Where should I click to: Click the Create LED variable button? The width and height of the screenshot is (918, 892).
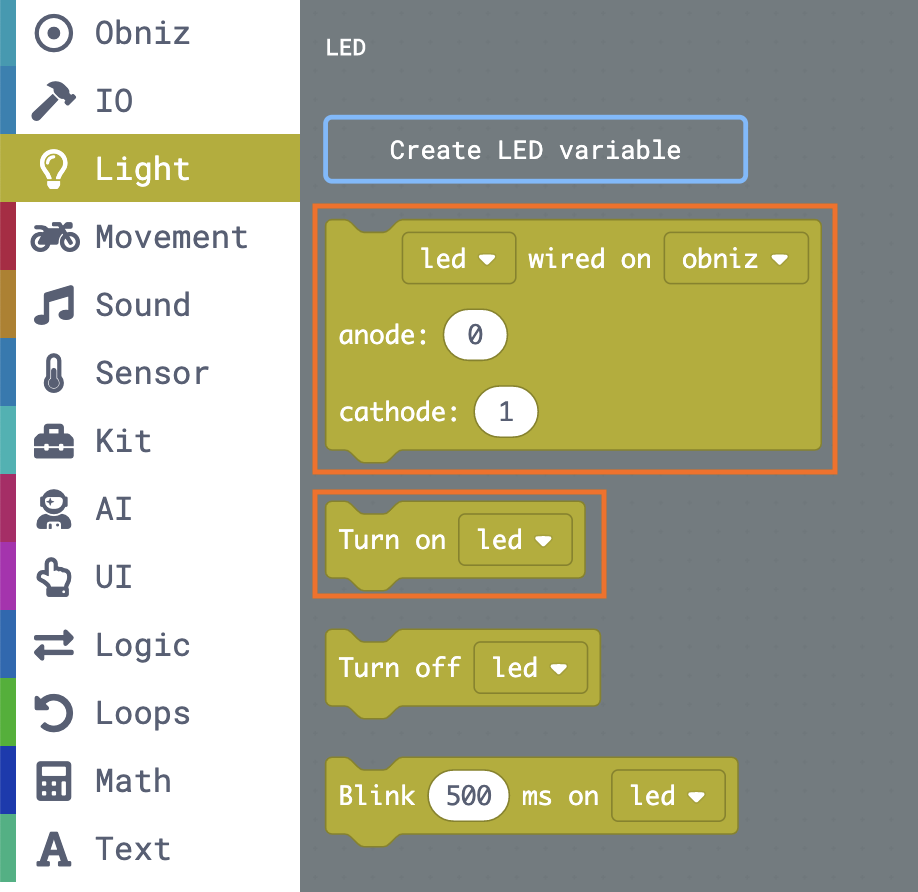pyautogui.click(x=536, y=150)
